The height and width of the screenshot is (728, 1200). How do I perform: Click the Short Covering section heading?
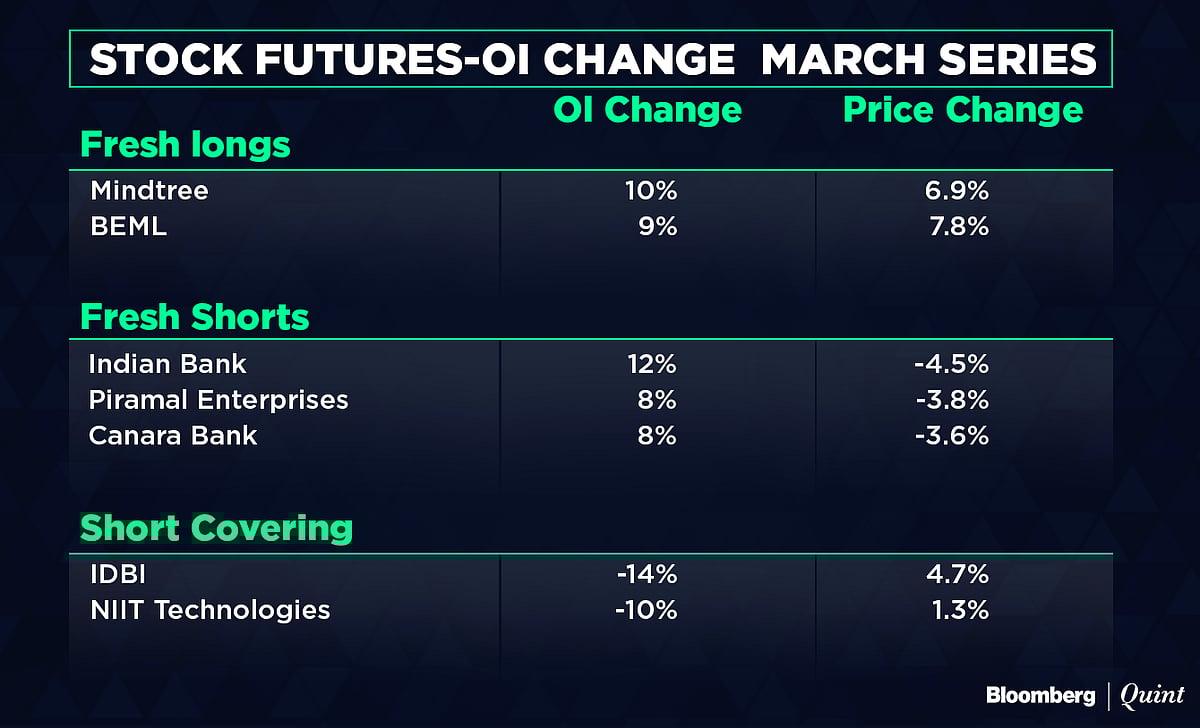[x=216, y=527]
